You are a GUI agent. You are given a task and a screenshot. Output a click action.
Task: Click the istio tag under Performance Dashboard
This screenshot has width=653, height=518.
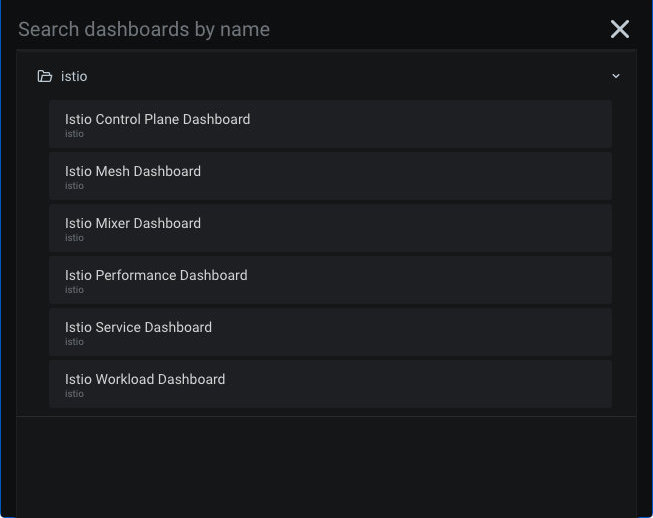74,290
